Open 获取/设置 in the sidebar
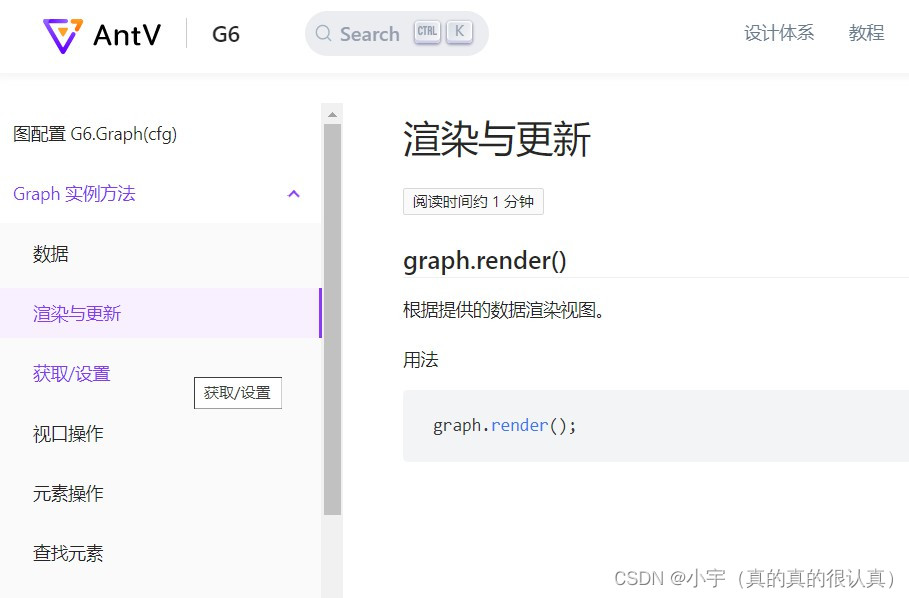The width and height of the screenshot is (909, 598). (71, 373)
